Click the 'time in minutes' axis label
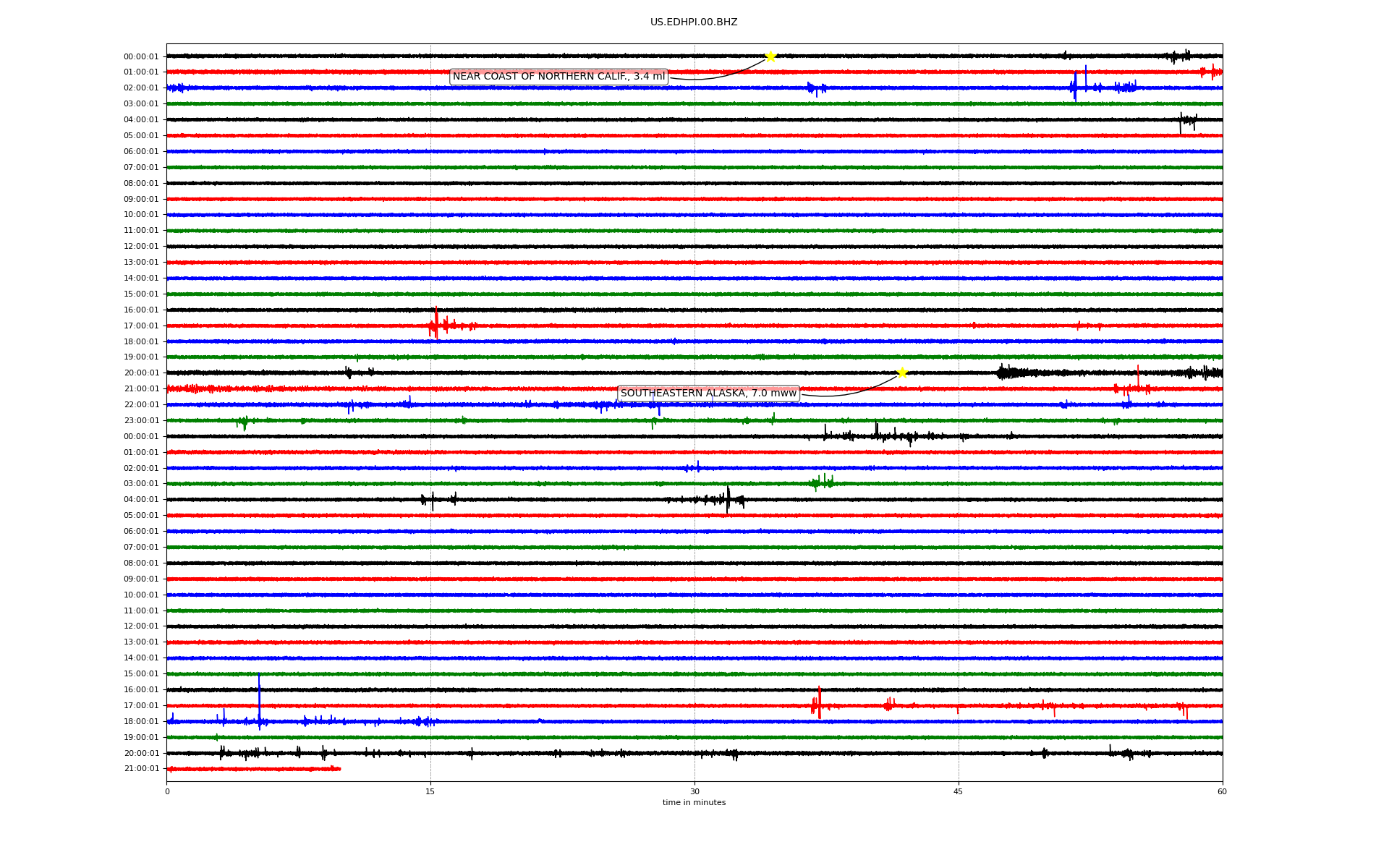The width and height of the screenshot is (1389, 868). tap(694, 802)
